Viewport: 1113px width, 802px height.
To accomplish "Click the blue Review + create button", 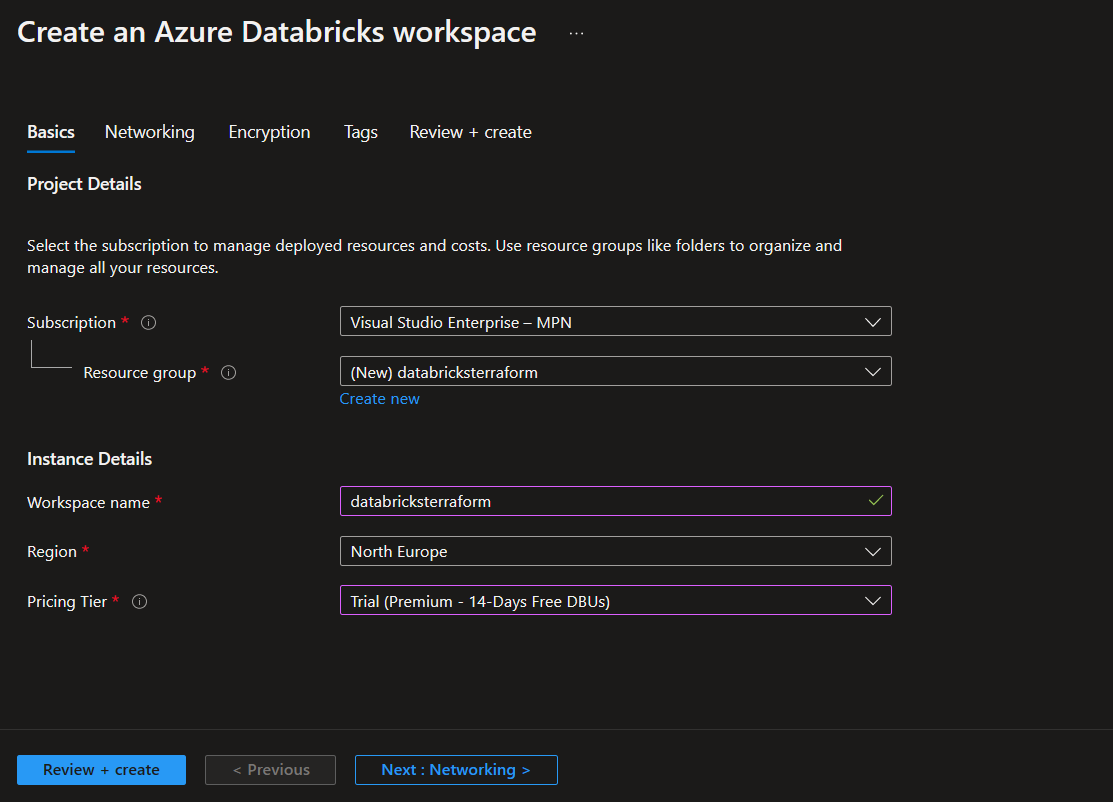I will (102, 770).
